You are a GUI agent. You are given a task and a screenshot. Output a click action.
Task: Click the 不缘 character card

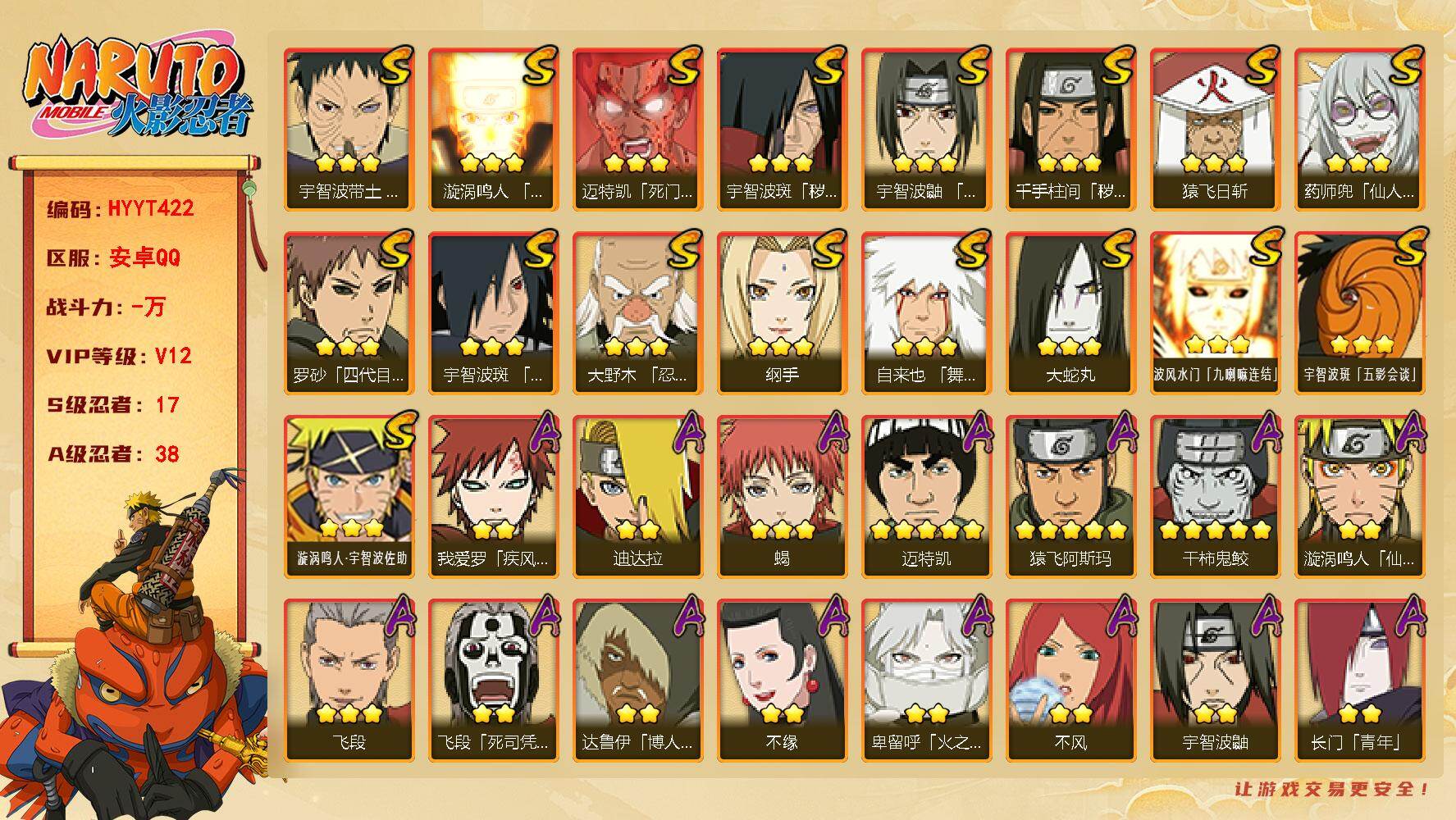(782, 681)
